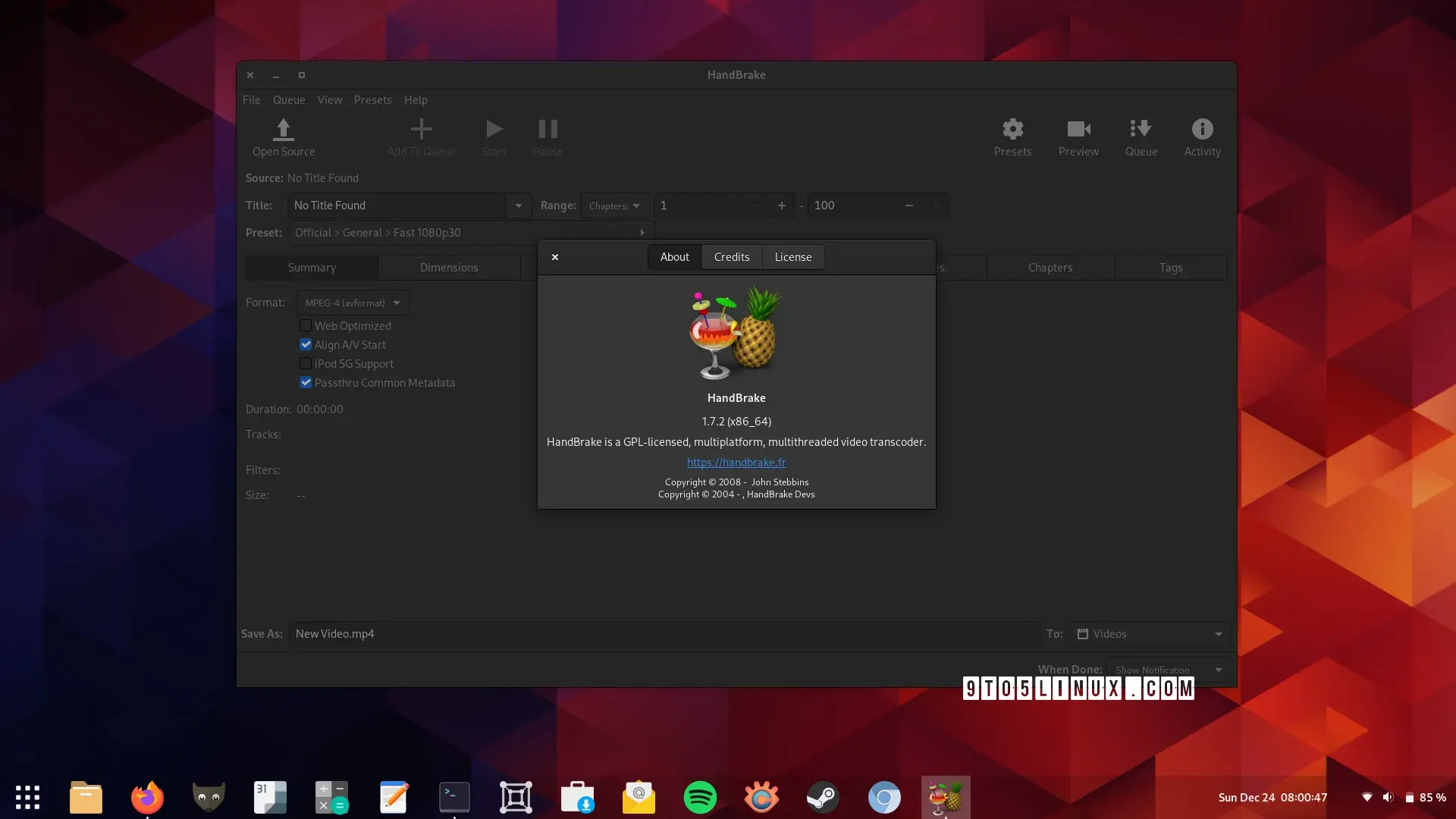Open the To Videos folder dropdown

click(x=1150, y=634)
